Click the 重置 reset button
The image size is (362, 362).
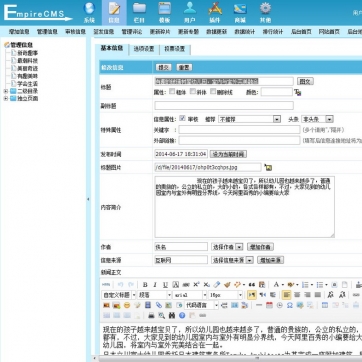click(x=184, y=67)
